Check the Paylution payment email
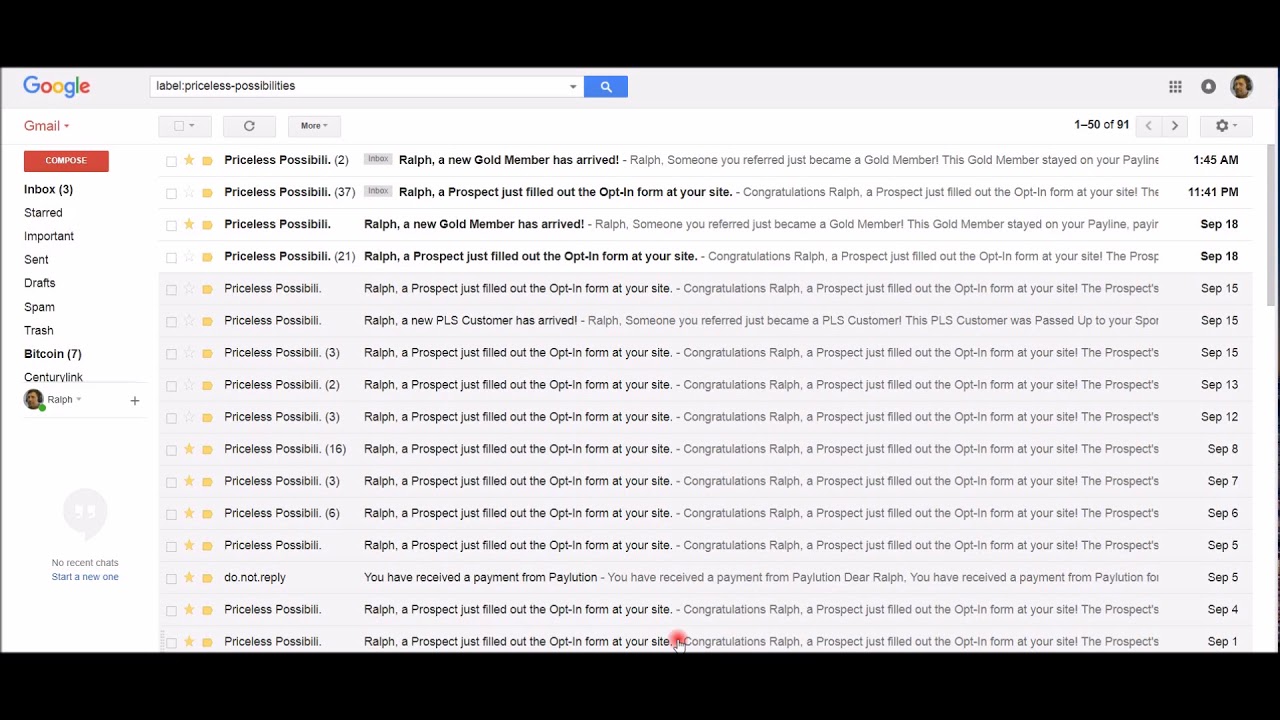The image size is (1280, 720). pos(171,578)
